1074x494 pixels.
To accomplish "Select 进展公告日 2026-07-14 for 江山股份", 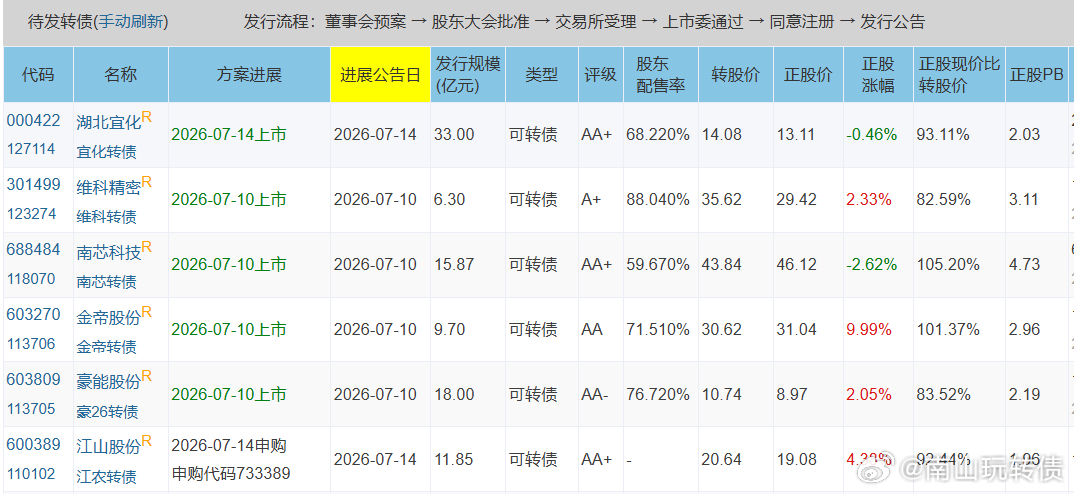I will [x=375, y=460].
